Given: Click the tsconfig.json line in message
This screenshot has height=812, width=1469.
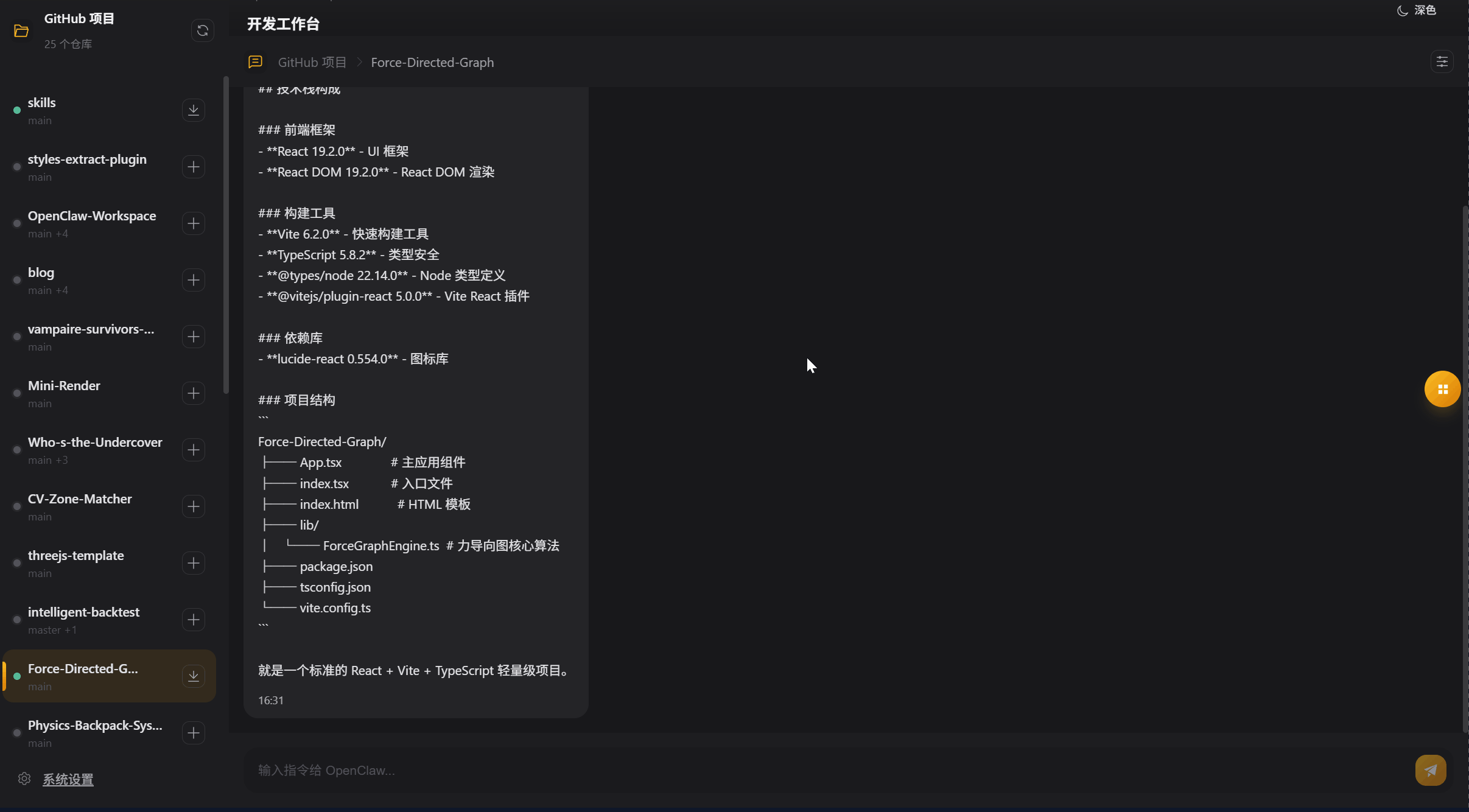Looking at the screenshot, I should click(317, 587).
